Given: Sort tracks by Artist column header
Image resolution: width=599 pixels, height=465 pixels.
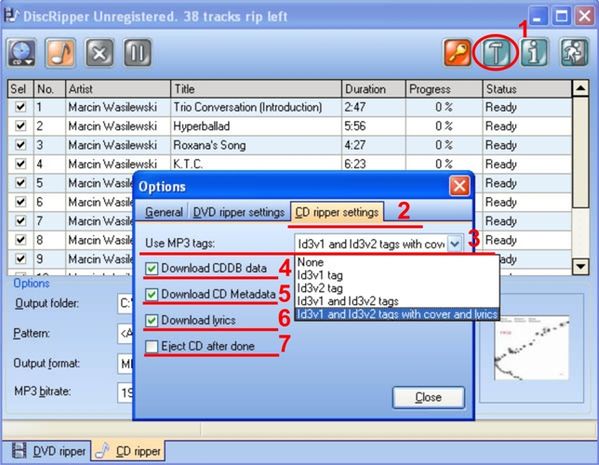Looking at the screenshot, I should (118, 89).
